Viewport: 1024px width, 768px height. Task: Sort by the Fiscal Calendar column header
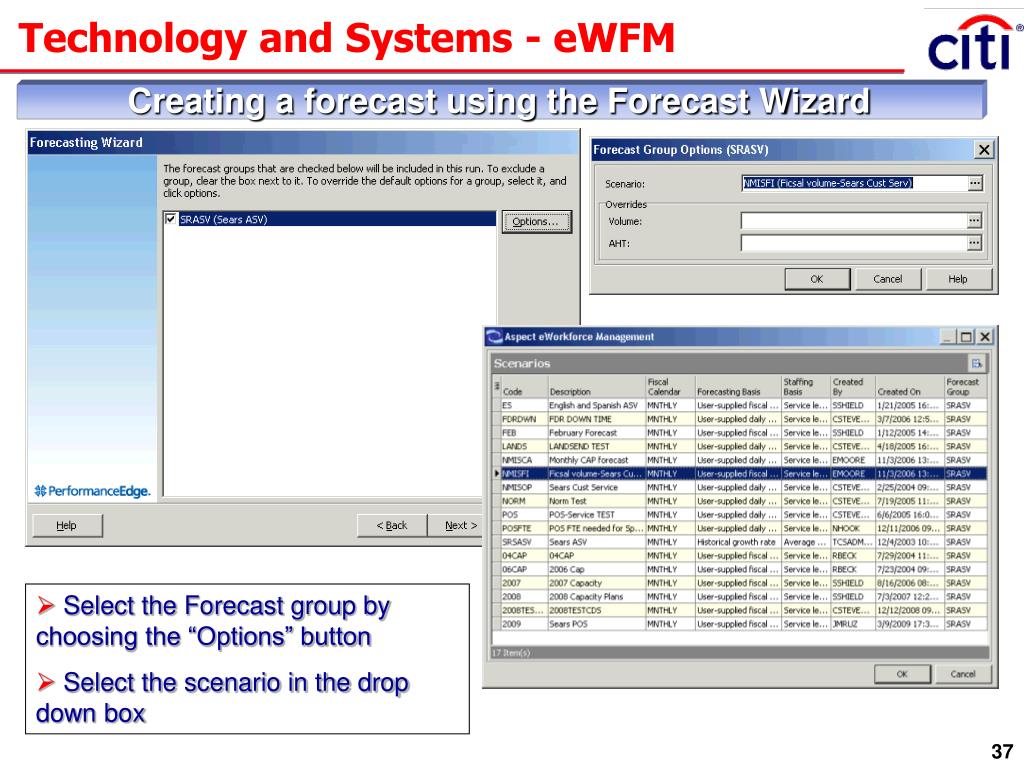tap(671, 387)
